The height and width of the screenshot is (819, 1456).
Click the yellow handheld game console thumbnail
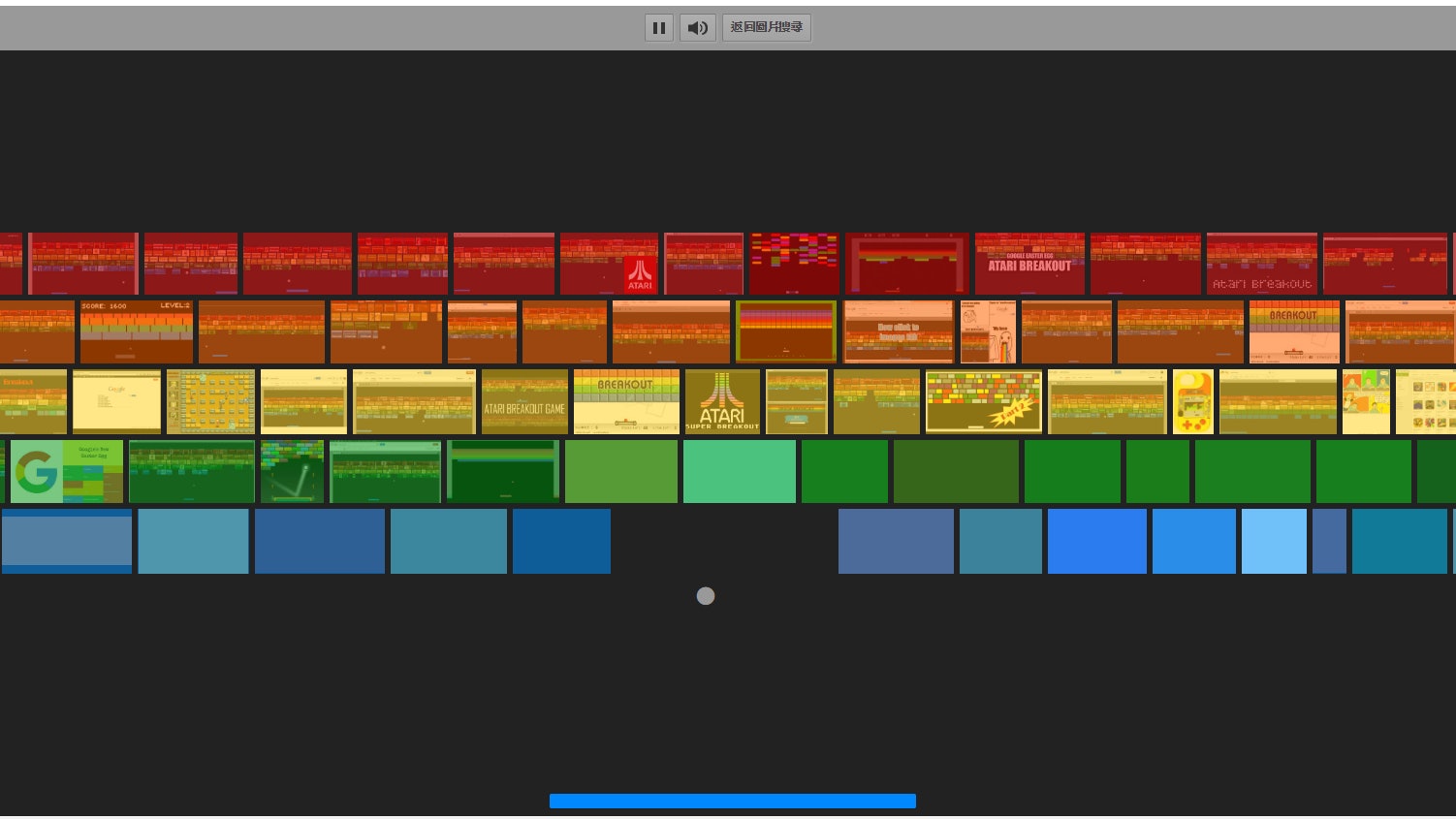(1193, 401)
